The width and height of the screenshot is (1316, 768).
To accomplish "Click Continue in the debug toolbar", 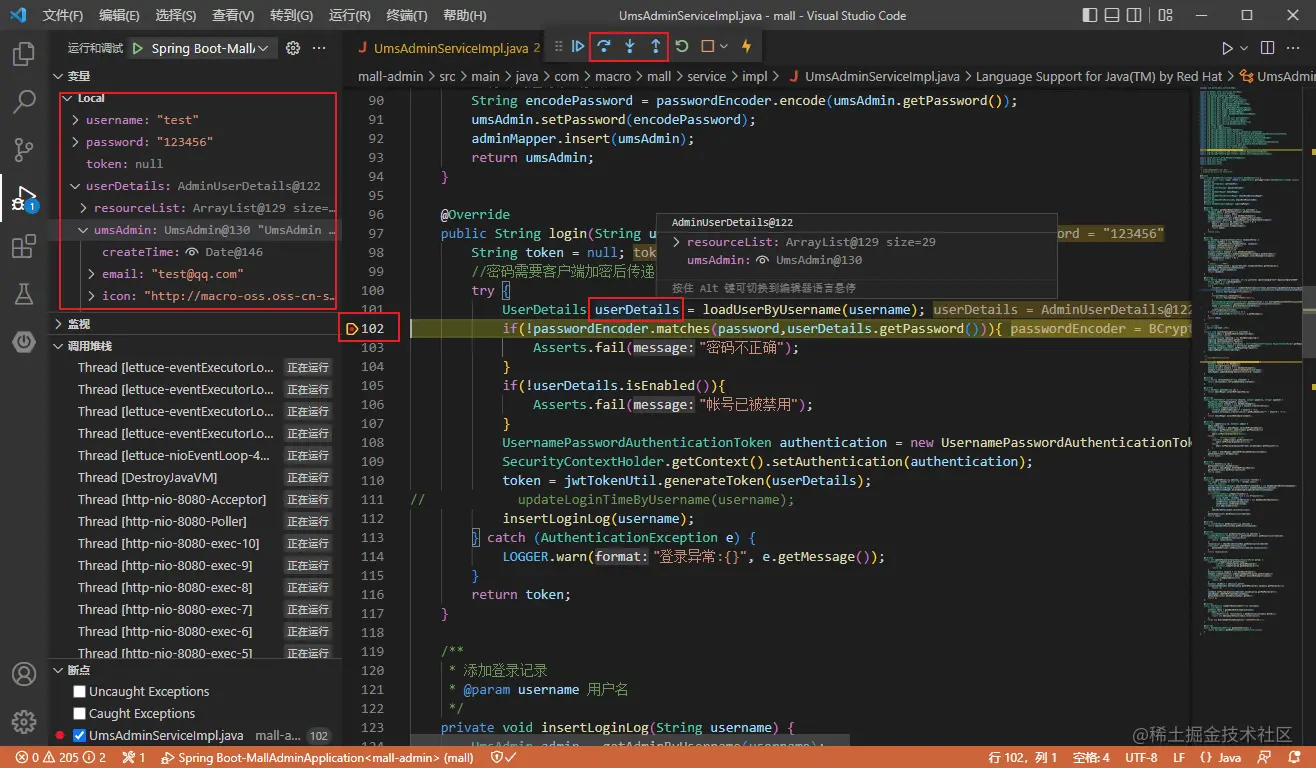I will 578,46.
